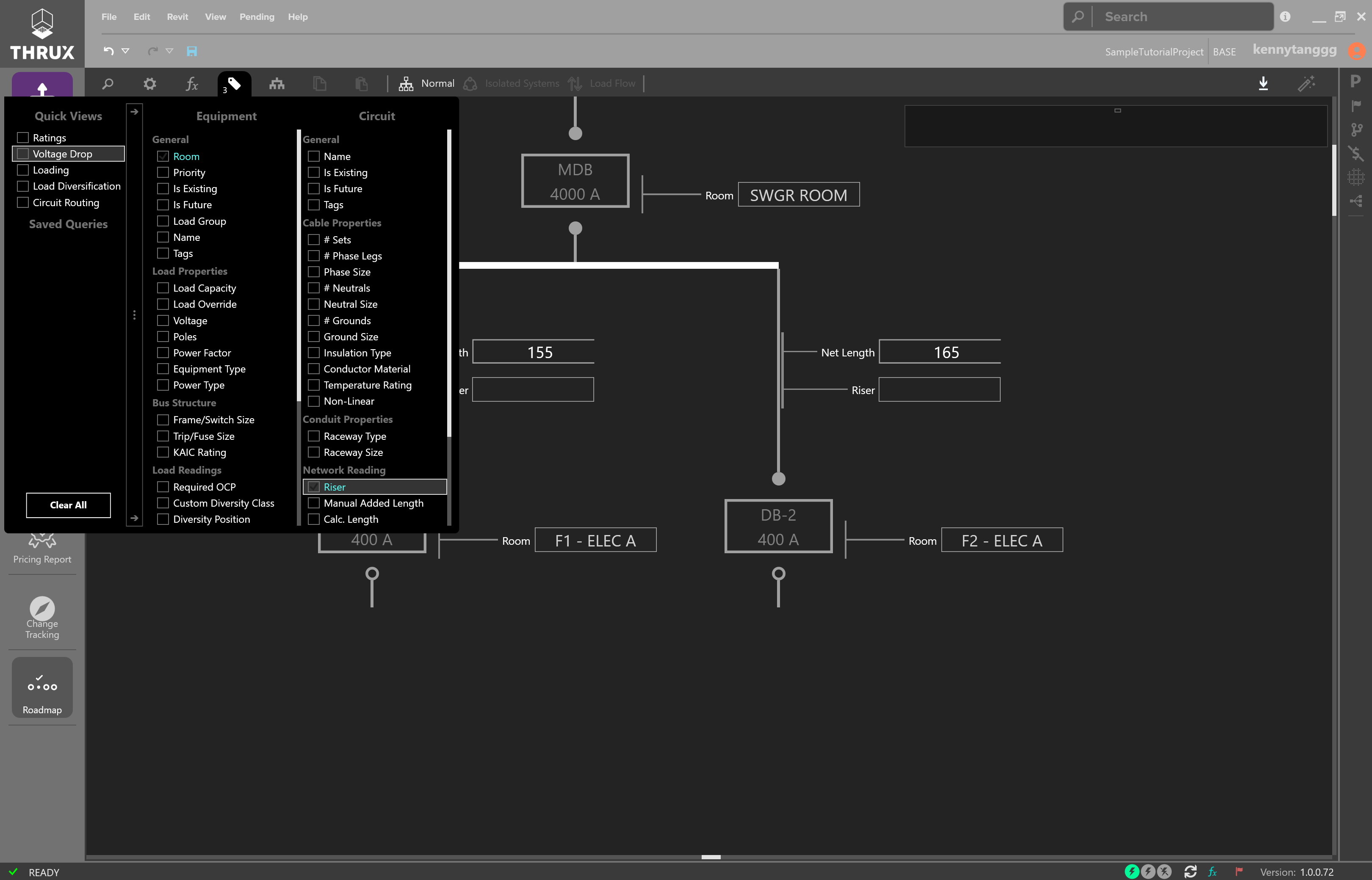Click the SampleTutorialProject name

pos(1153,52)
